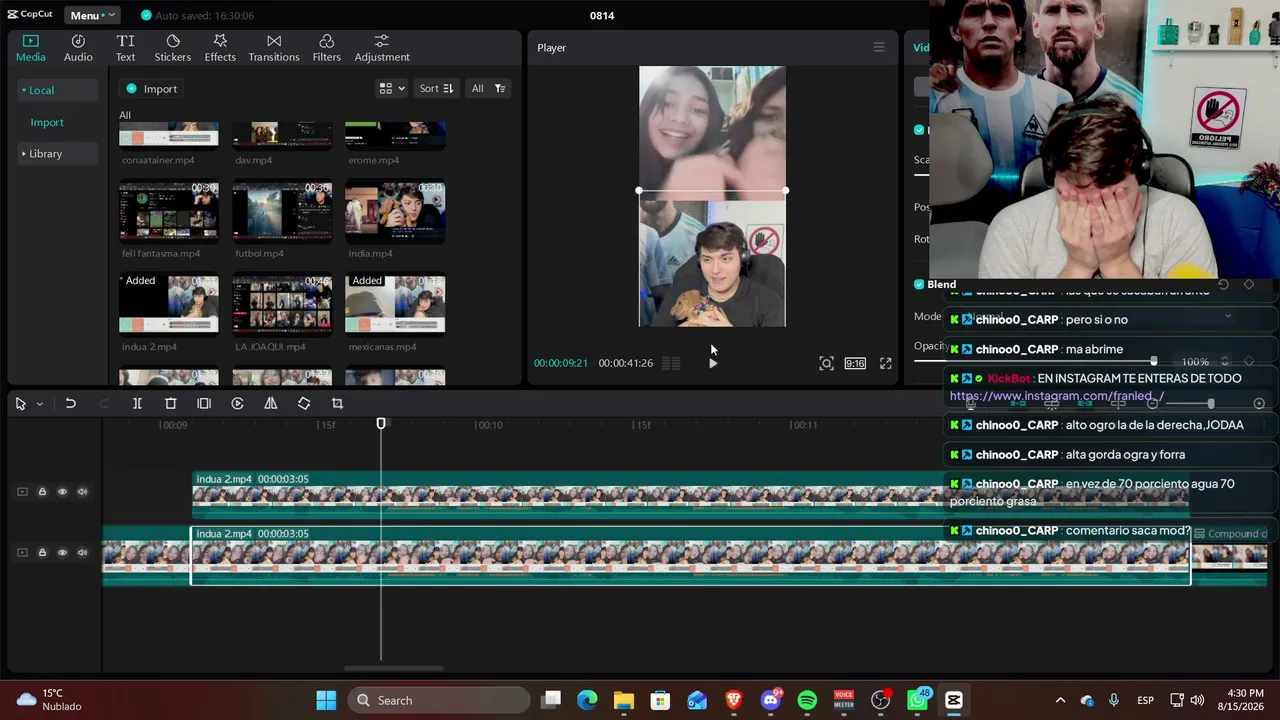The height and width of the screenshot is (720, 1280).
Task: Open the Player panel hamburger menu
Action: point(879,47)
